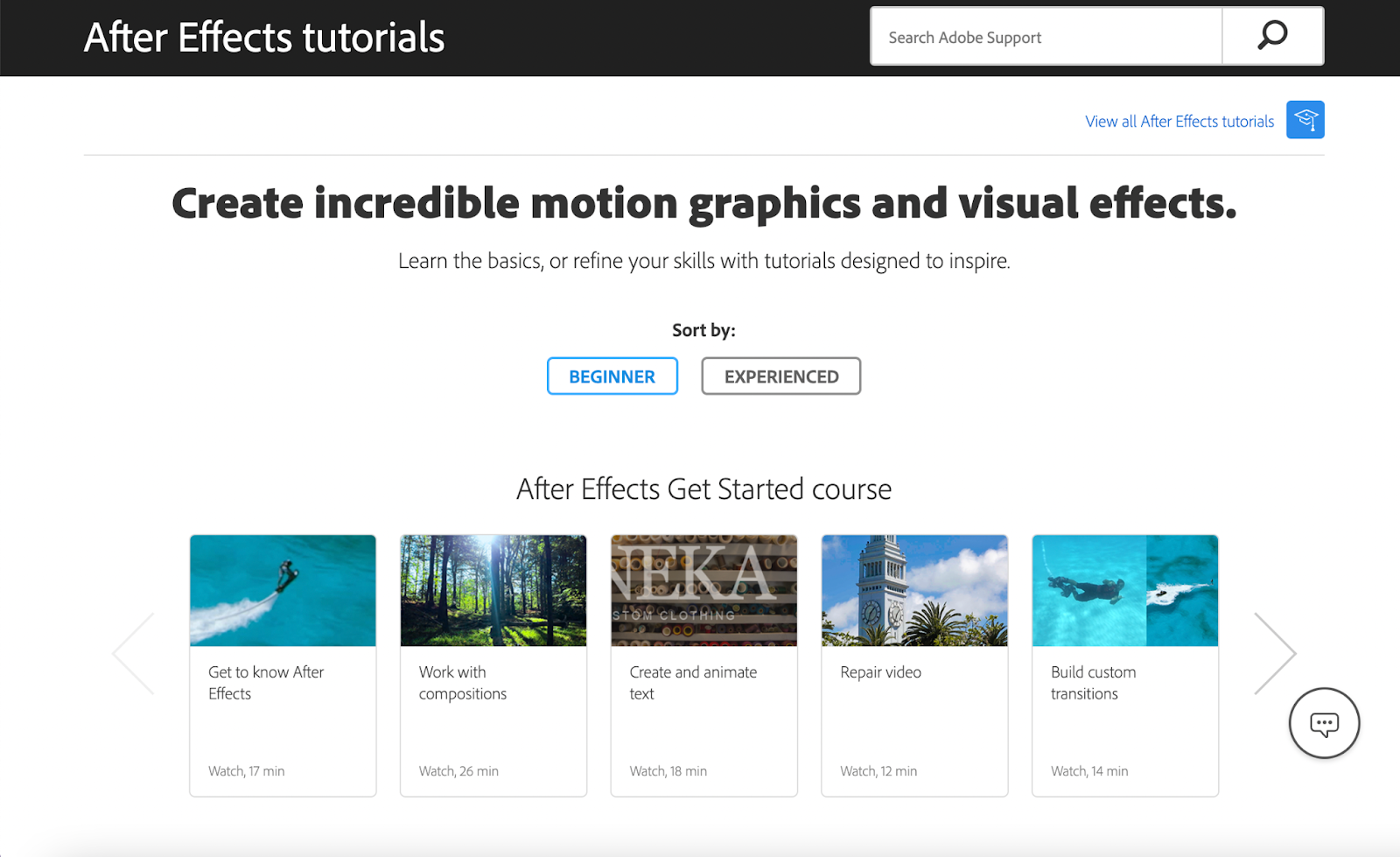
Task: Open the chat feedback bubble icon
Action: [x=1323, y=724]
